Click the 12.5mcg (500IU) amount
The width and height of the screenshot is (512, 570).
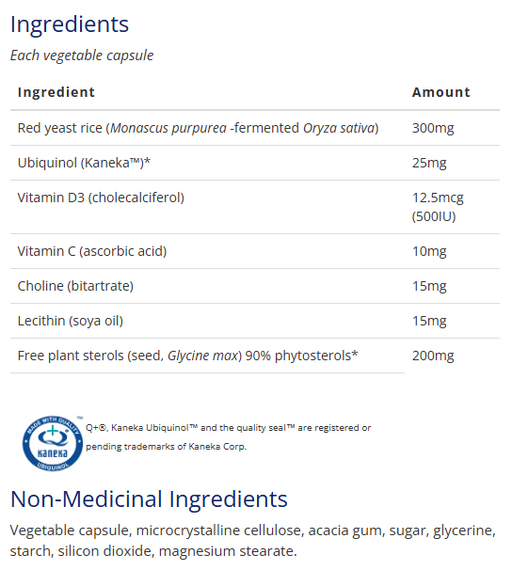coord(438,207)
